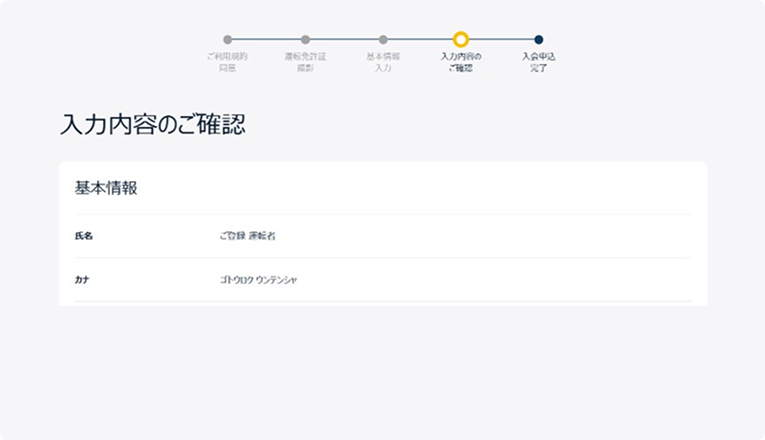Click the dark blue 入会申込完了 step dot
The width and height of the screenshot is (765, 440).
click(539, 40)
